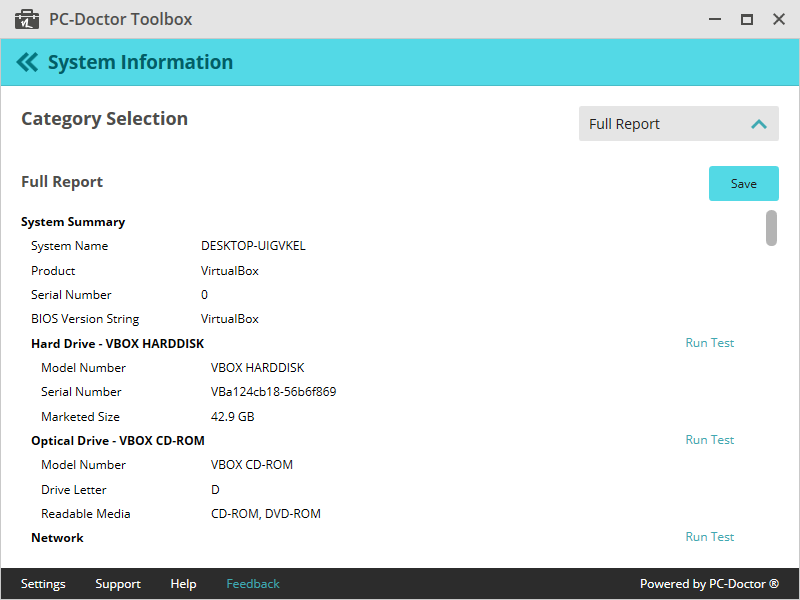Click the BIOS Version String label
800x600 pixels.
tap(85, 319)
